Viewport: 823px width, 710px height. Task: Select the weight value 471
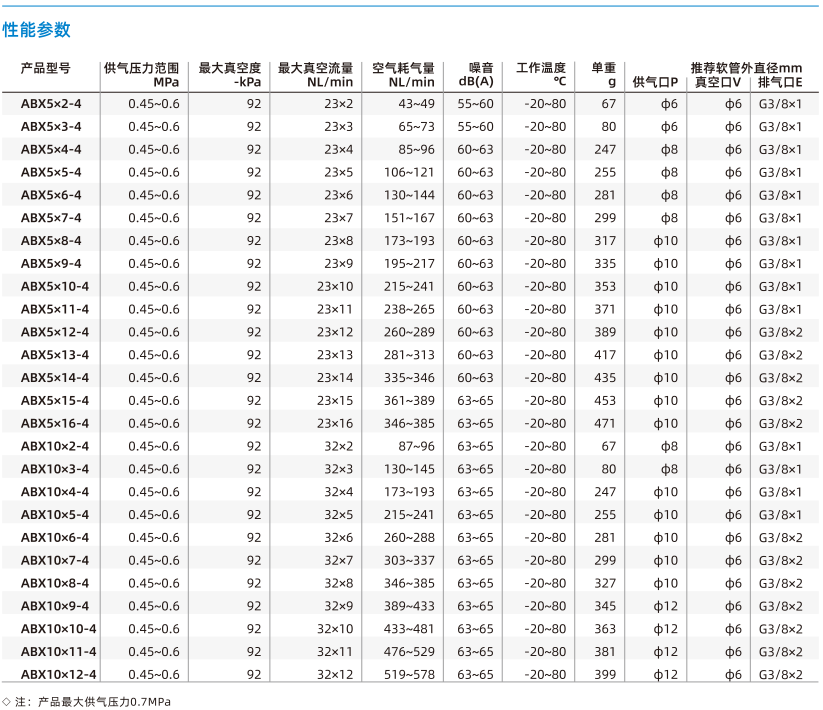coord(605,423)
